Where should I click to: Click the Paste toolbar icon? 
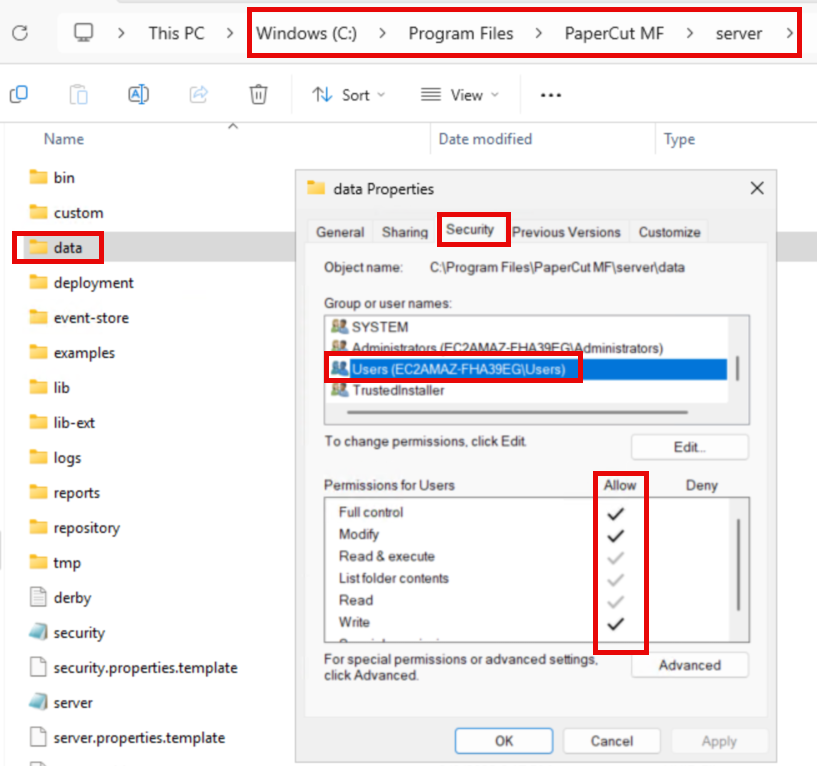[x=78, y=94]
